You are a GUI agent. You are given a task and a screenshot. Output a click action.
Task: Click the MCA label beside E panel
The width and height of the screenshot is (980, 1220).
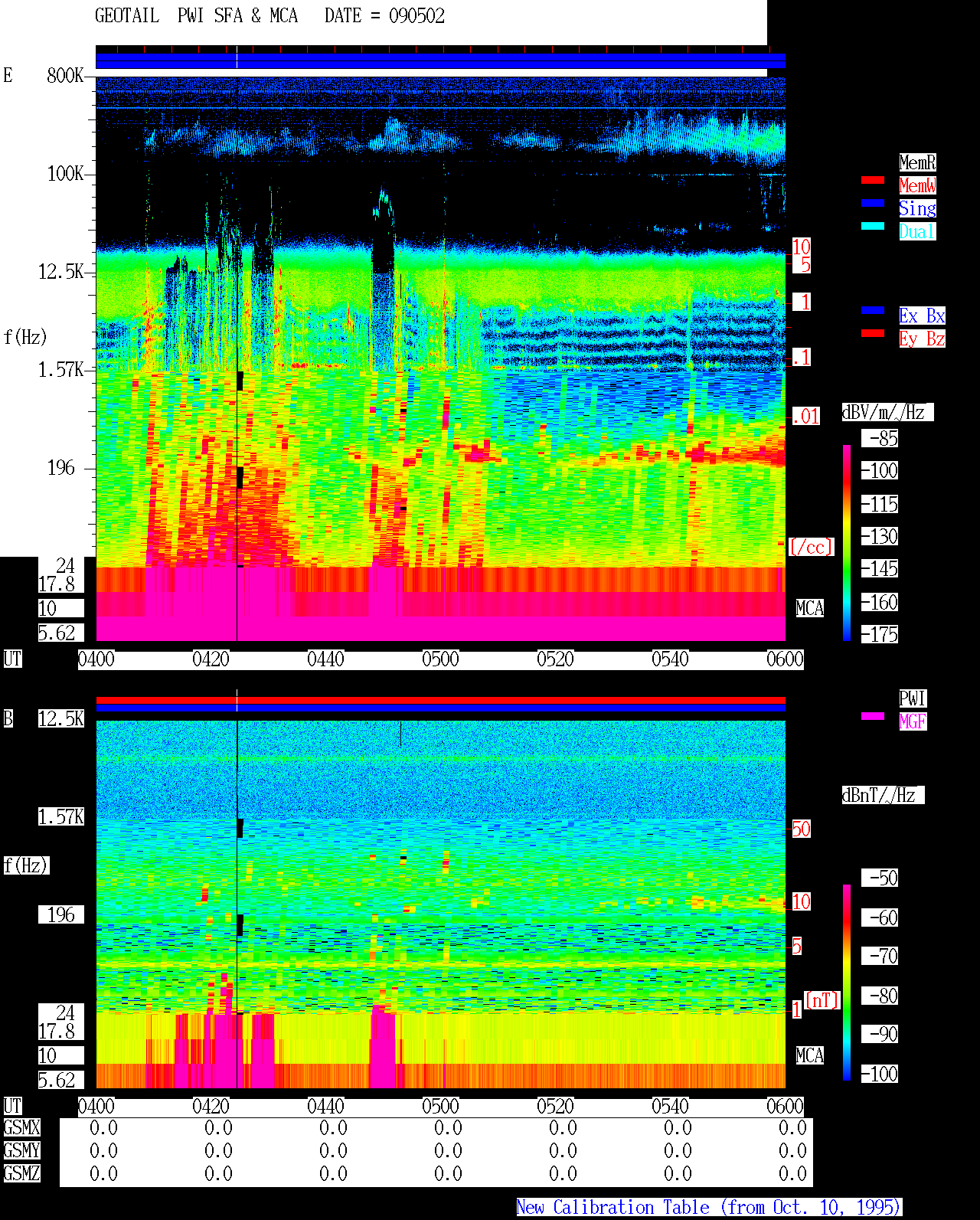click(810, 608)
